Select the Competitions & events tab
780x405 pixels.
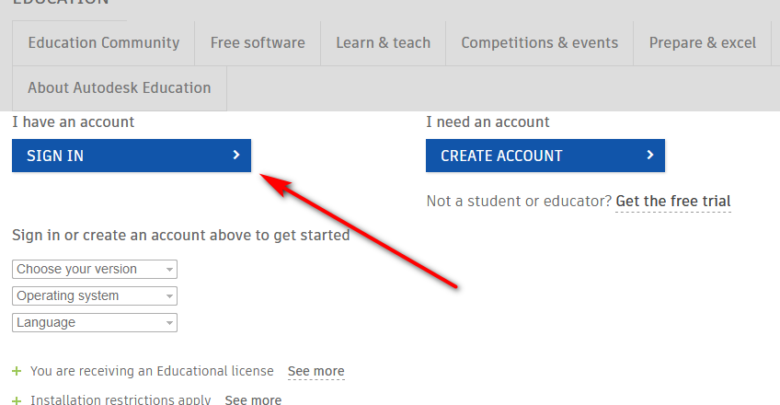pyautogui.click(x=540, y=43)
